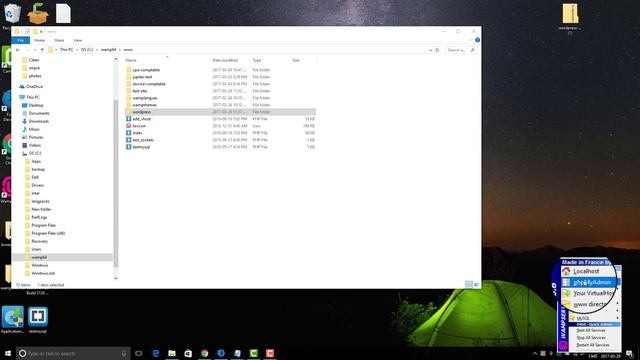Open the testmysql PHP file
640x360 pixels.
click(x=141, y=147)
